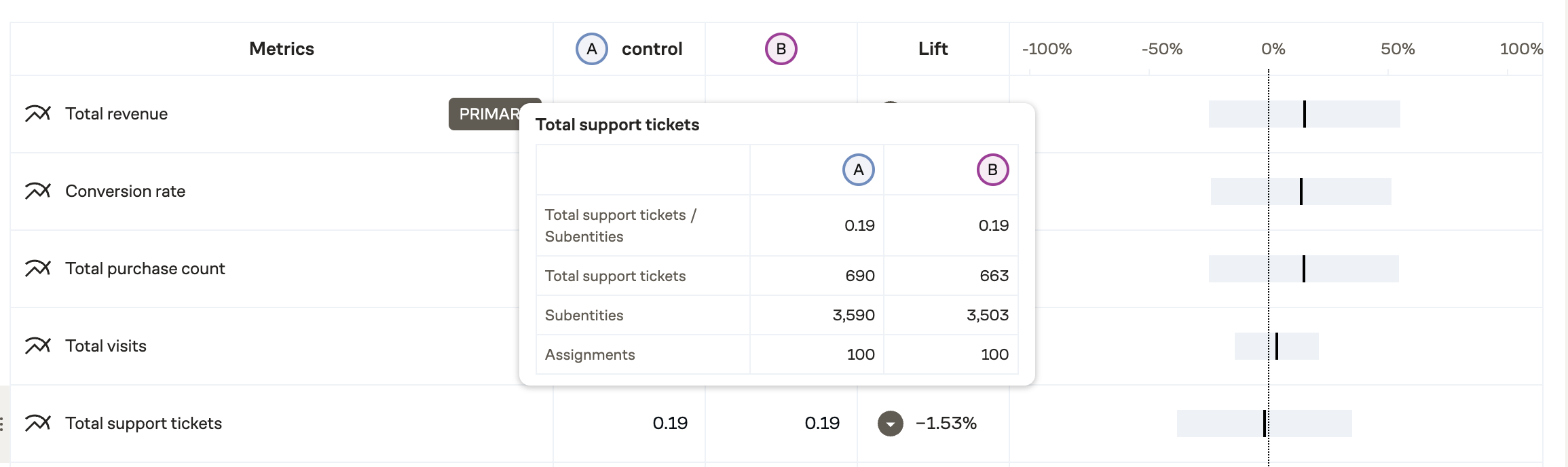The width and height of the screenshot is (1568, 467).
Task: Open the Conversion rate metric name
Action: [x=125, y=191]
